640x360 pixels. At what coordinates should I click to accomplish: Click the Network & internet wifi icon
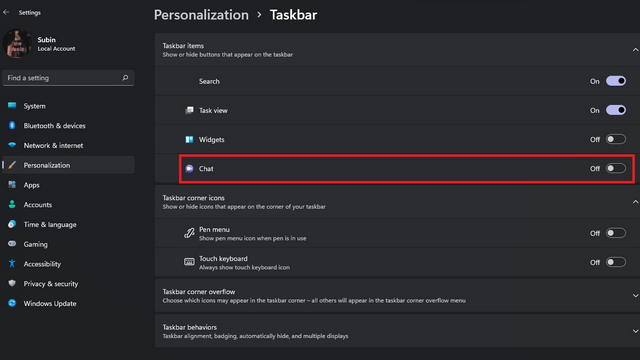[x=12, y=145]
